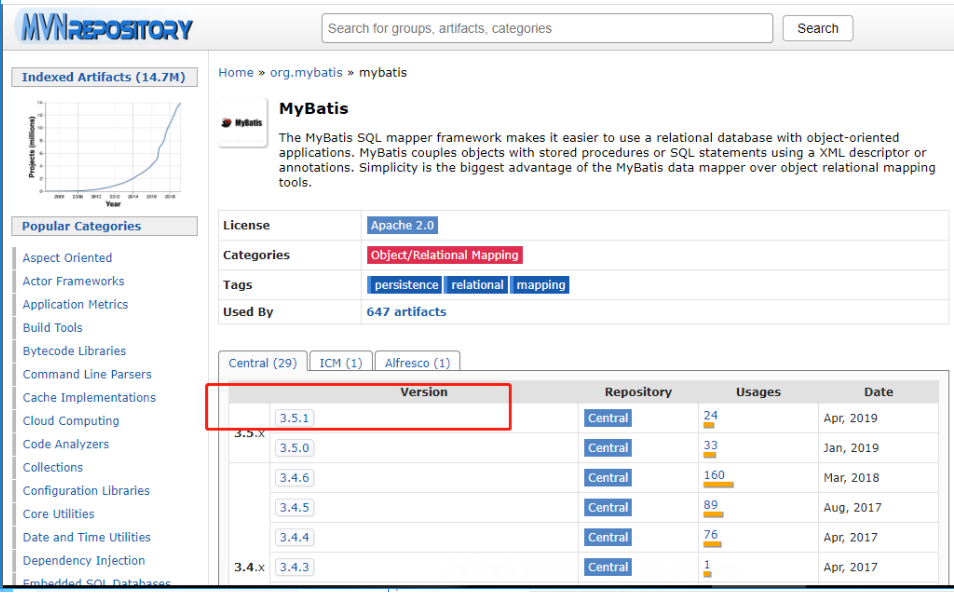
Task: Open version 3.4.6
Action: click(294, 478)
